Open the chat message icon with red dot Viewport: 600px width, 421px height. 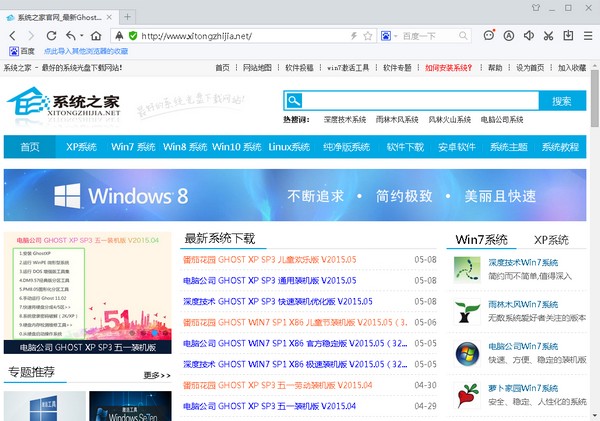click(489, 36)
